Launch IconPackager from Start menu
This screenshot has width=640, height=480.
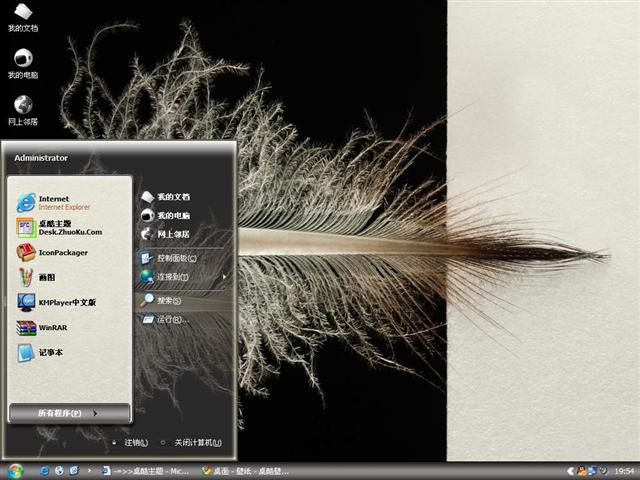coord(52,253)
